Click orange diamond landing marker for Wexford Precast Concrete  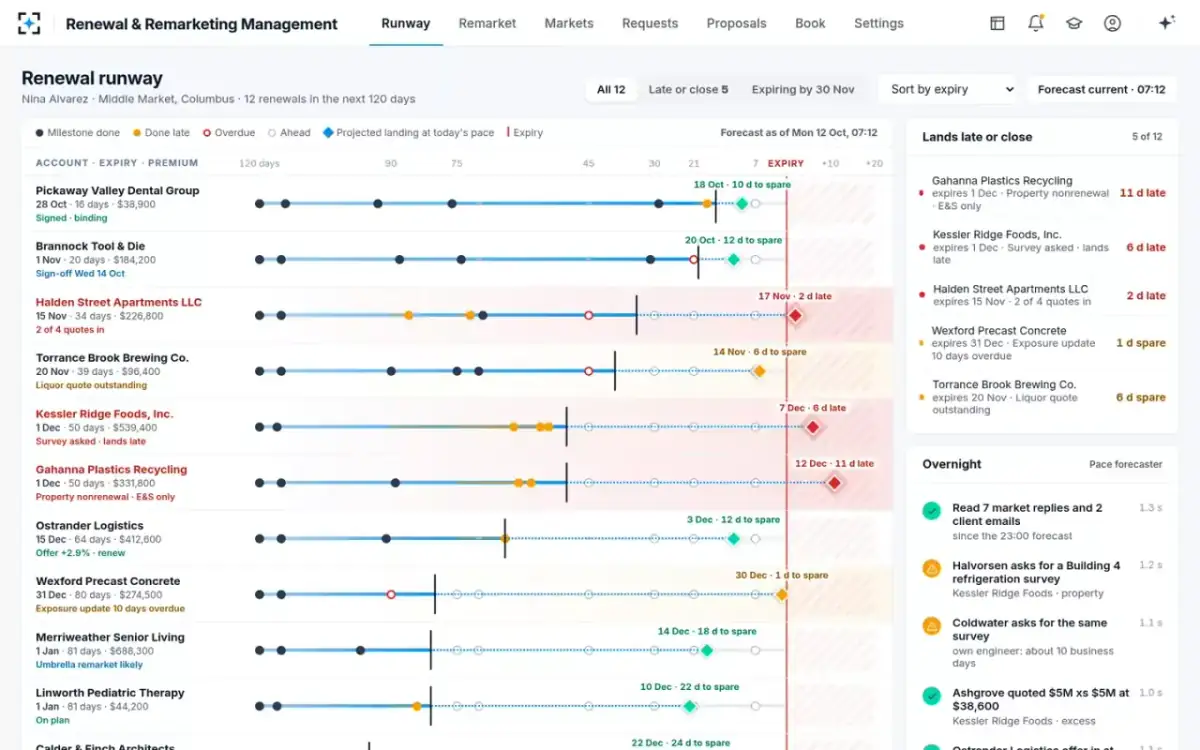click(781, 595)
